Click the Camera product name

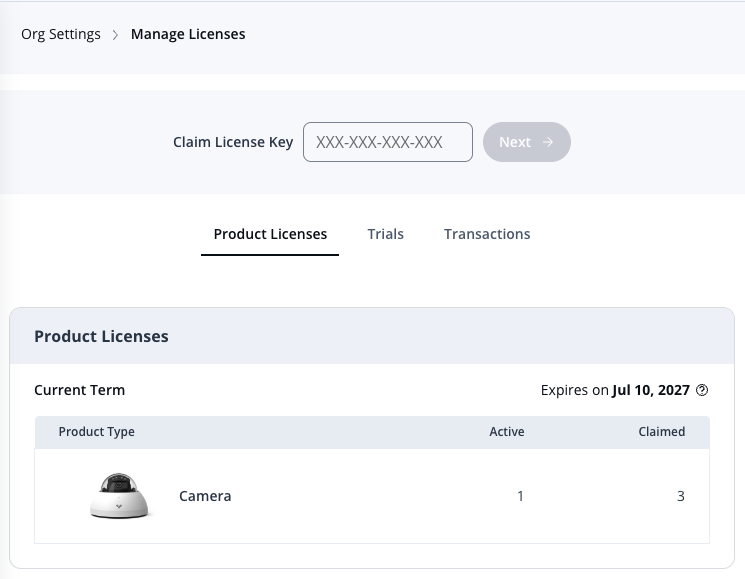click(x=205, y=496)
